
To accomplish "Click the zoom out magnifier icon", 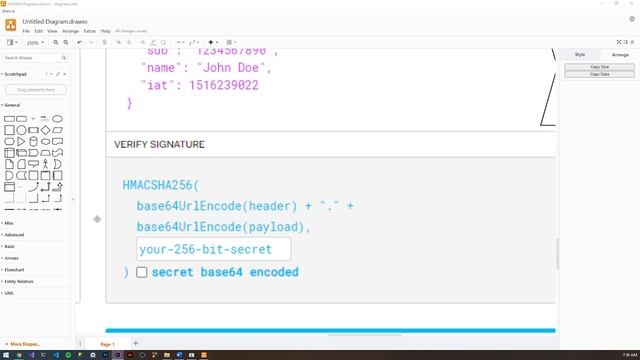I will (66, 42).
